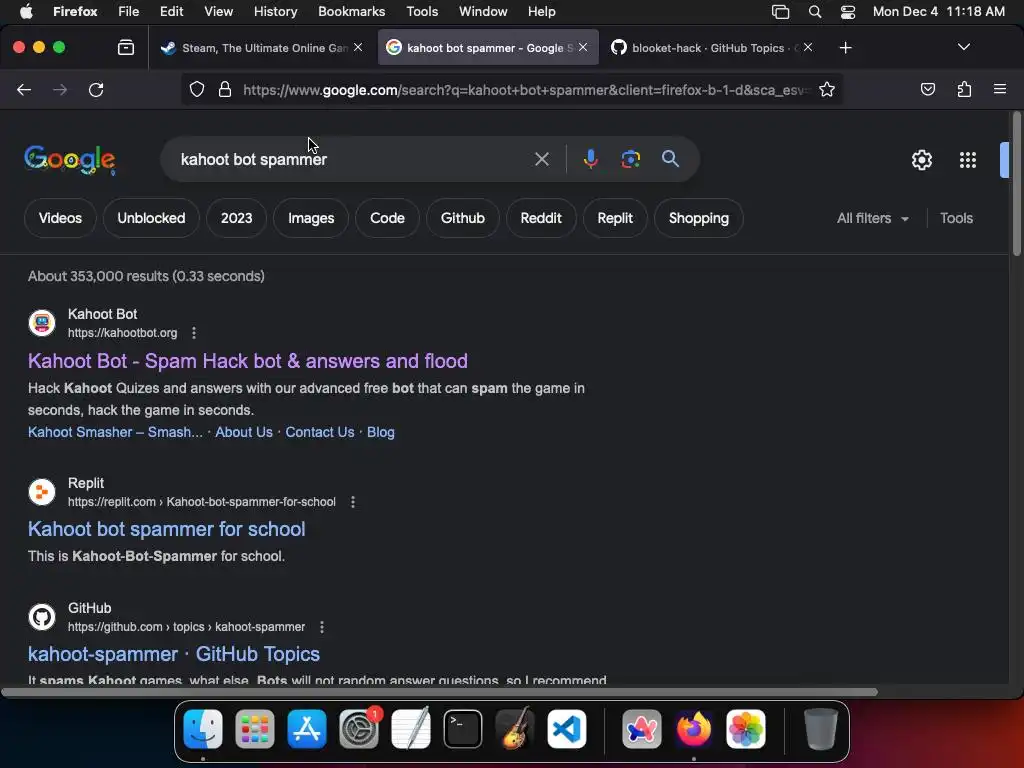The image size is (1024, 768).
Task: Open the History menu
Action: coord(275,12)
